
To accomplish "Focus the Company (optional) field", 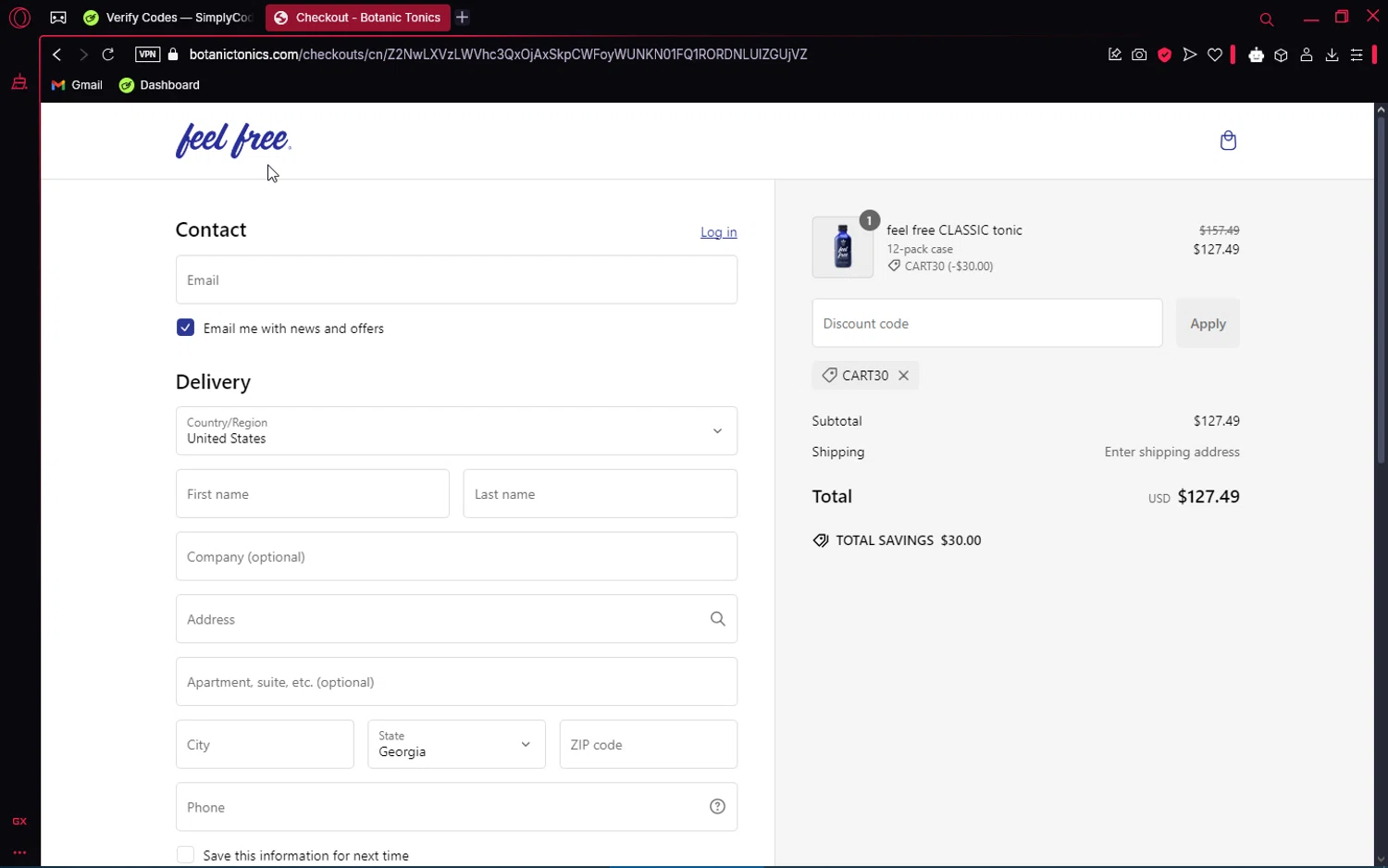I will (x=456, y=556).
